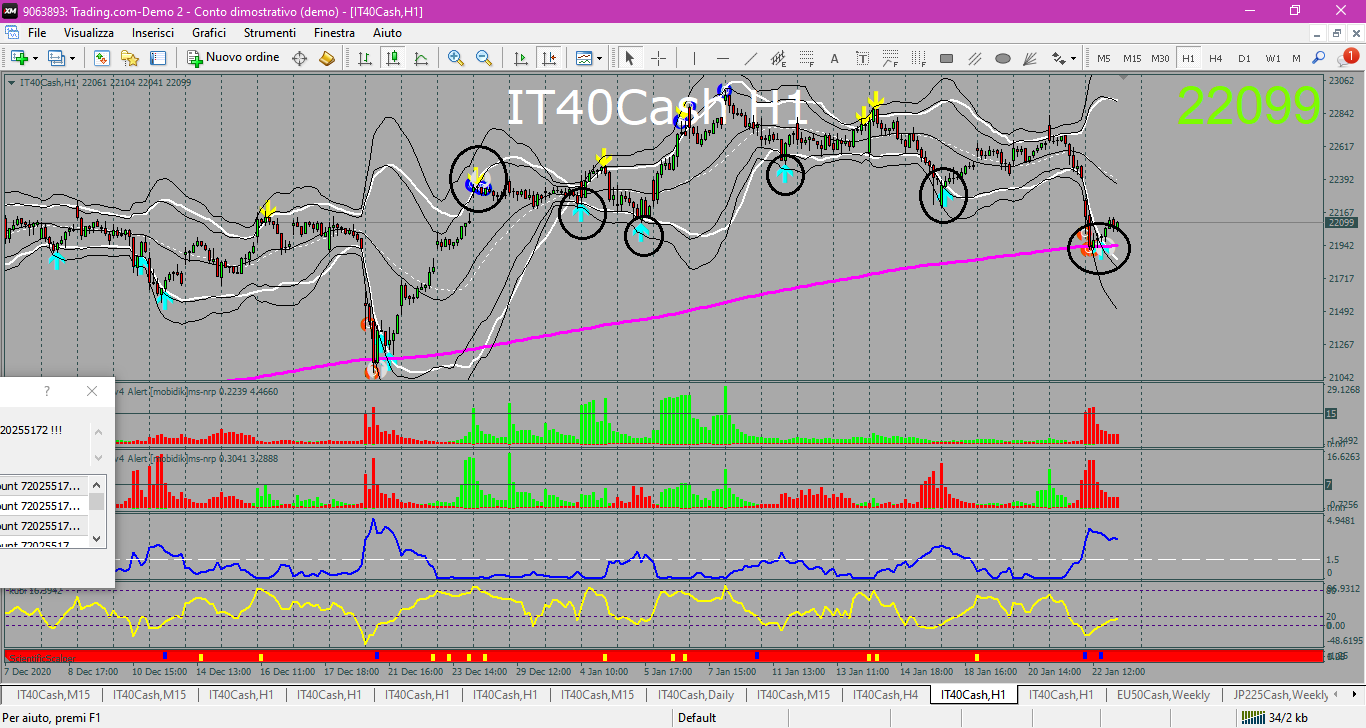Switch to M15 timeframe
1366x728 pixels.
click(x=1132, y=58)
